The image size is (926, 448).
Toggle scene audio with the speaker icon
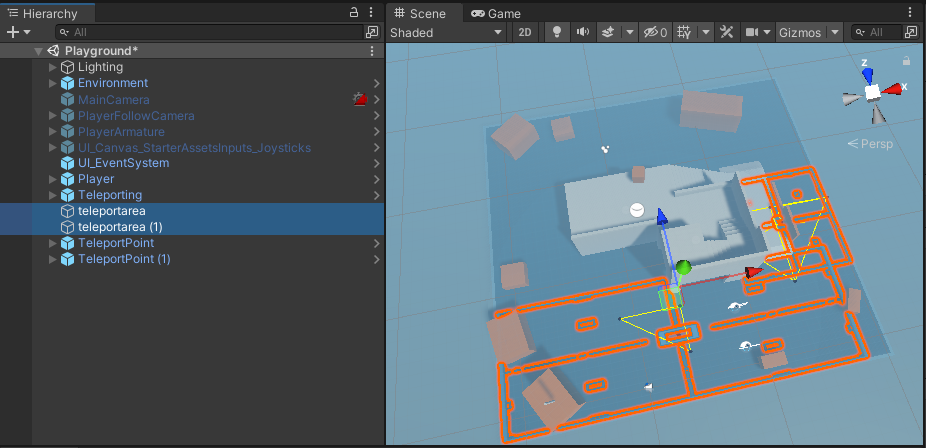[582, 32]
